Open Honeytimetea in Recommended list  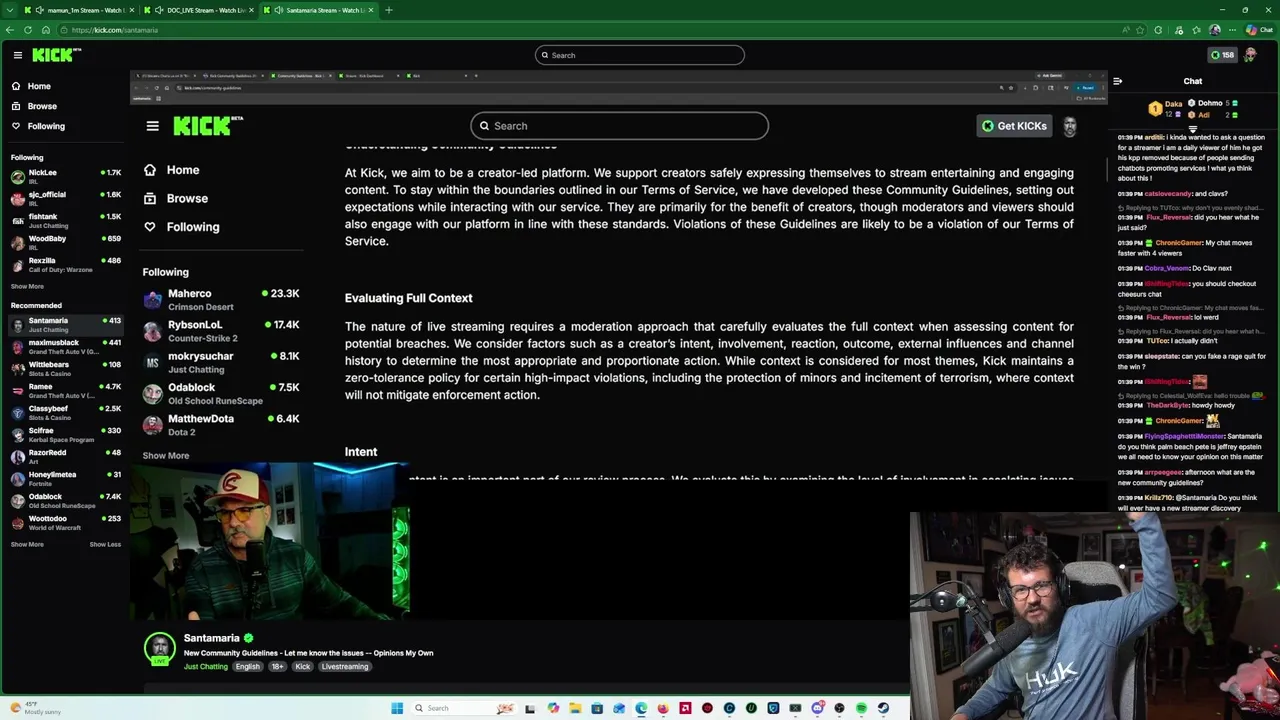[65, 478]
